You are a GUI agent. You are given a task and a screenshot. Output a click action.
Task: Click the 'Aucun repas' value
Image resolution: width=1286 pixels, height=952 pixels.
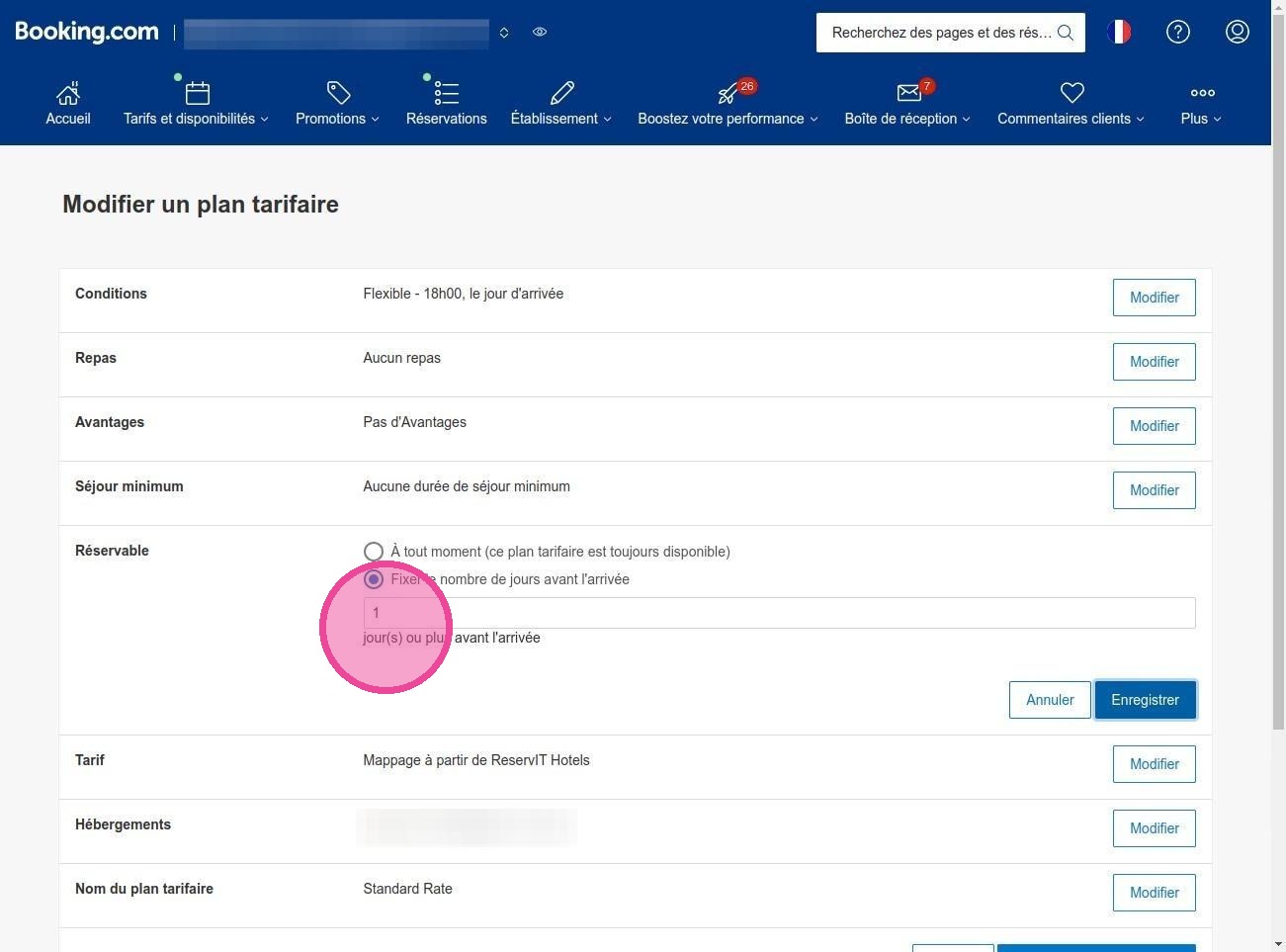point(402,358)
